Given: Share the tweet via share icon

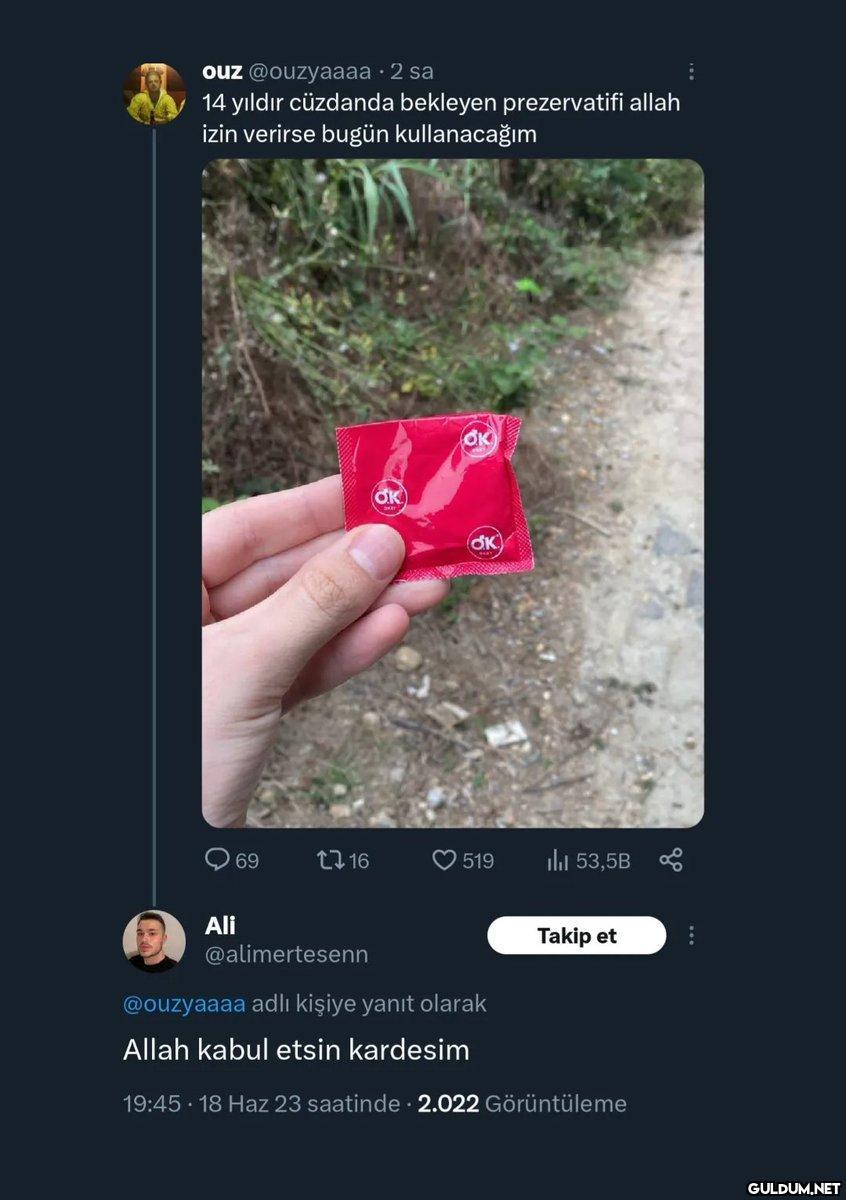Looking at the screenshot, I should pyautogui.click(x=671, y=860).
